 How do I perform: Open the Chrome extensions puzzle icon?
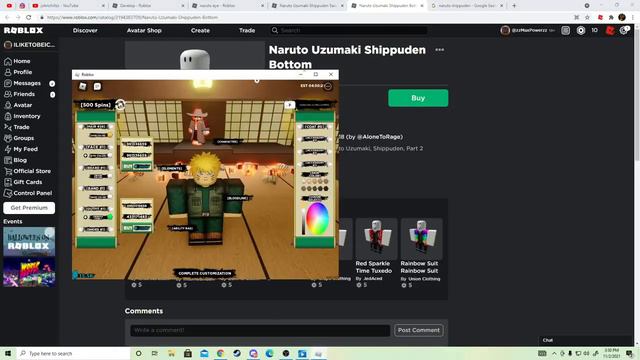coord(611,17)
